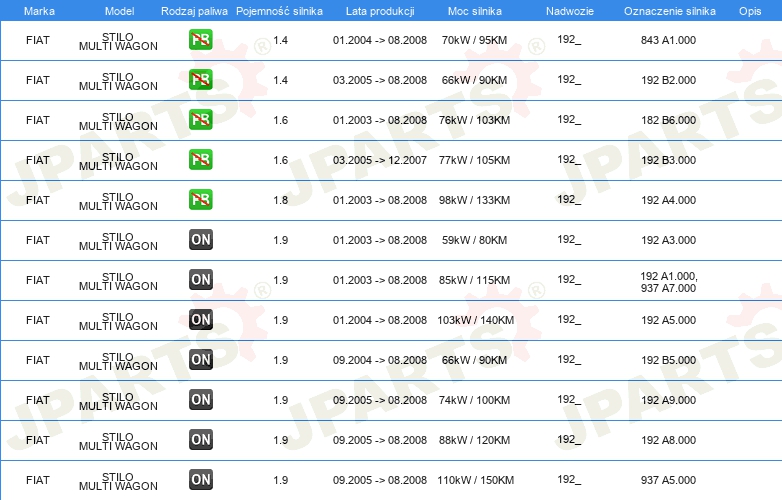The height and width of the screenshot is (500, 782).
Task: Click the power value 70kW / 95KM
Action: tap(474, 40)
